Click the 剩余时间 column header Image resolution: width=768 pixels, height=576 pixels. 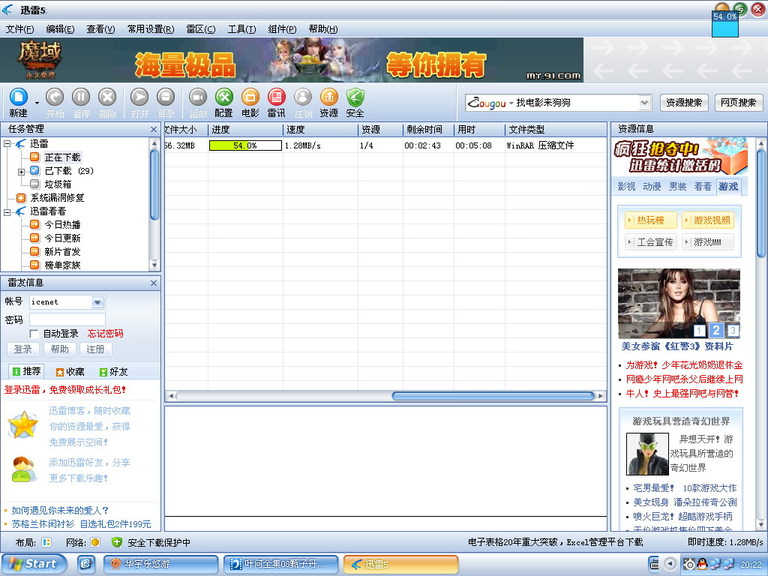click(428, 130)
